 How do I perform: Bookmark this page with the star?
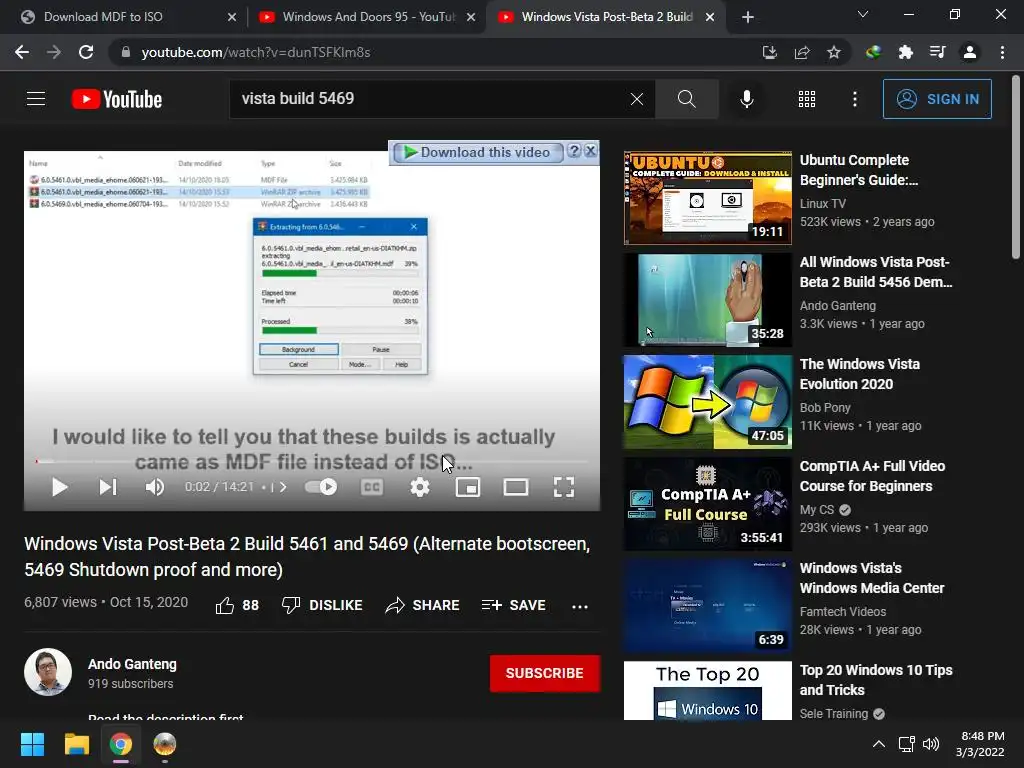point(834,52)
